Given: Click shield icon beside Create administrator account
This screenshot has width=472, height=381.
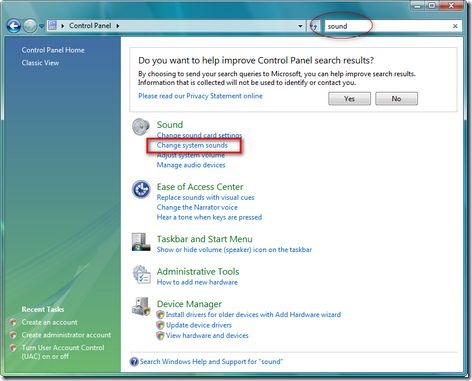Looking at the screenshot, I should [13, 335].
